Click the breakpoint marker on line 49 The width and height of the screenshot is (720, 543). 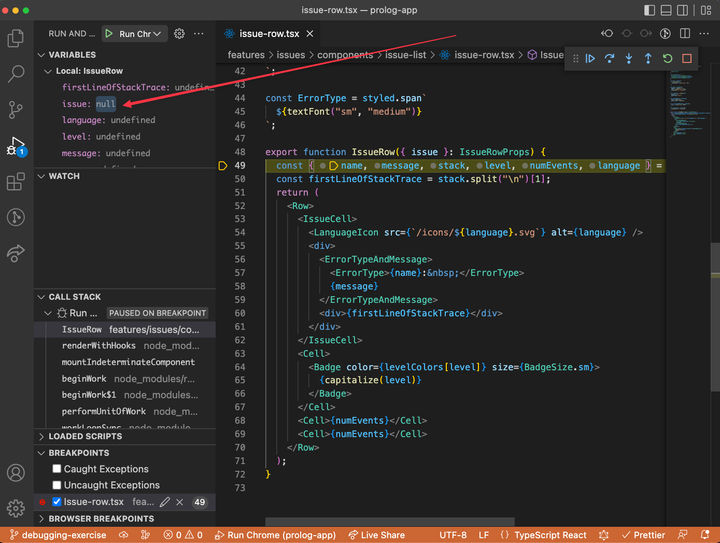coord(222,165)
